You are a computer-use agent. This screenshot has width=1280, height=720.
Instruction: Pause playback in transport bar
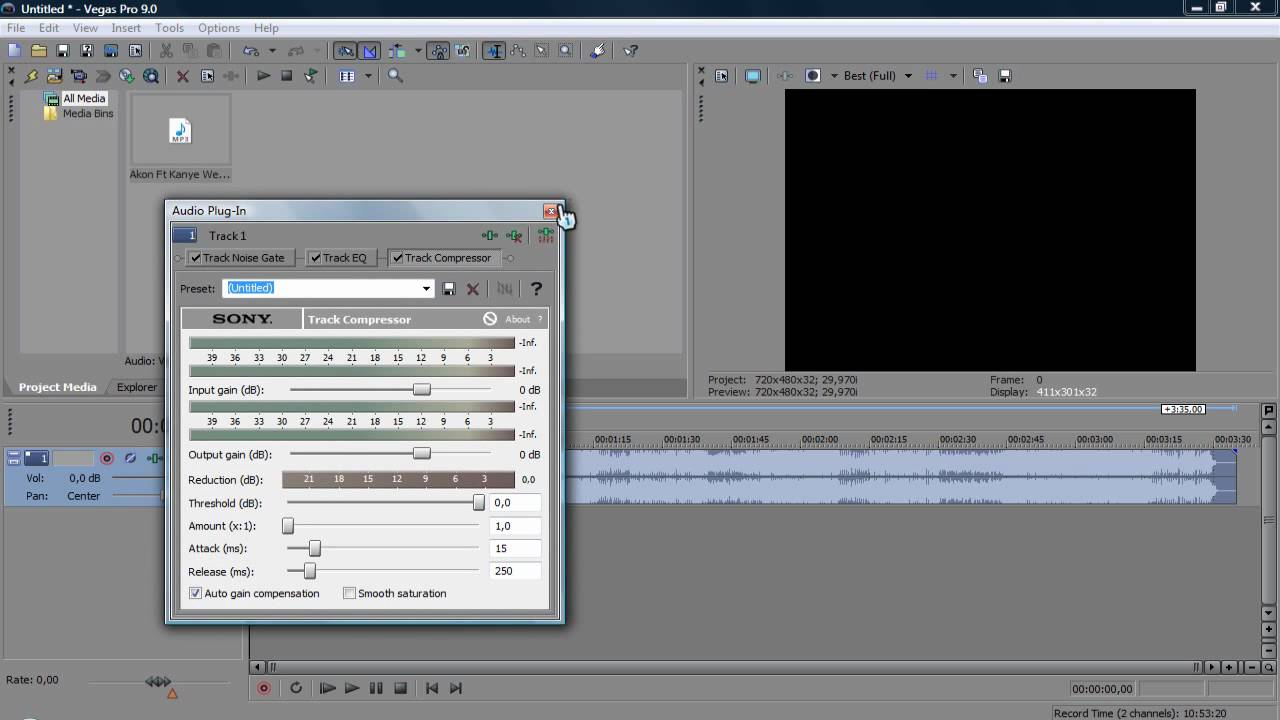click(x=376, y=688)
